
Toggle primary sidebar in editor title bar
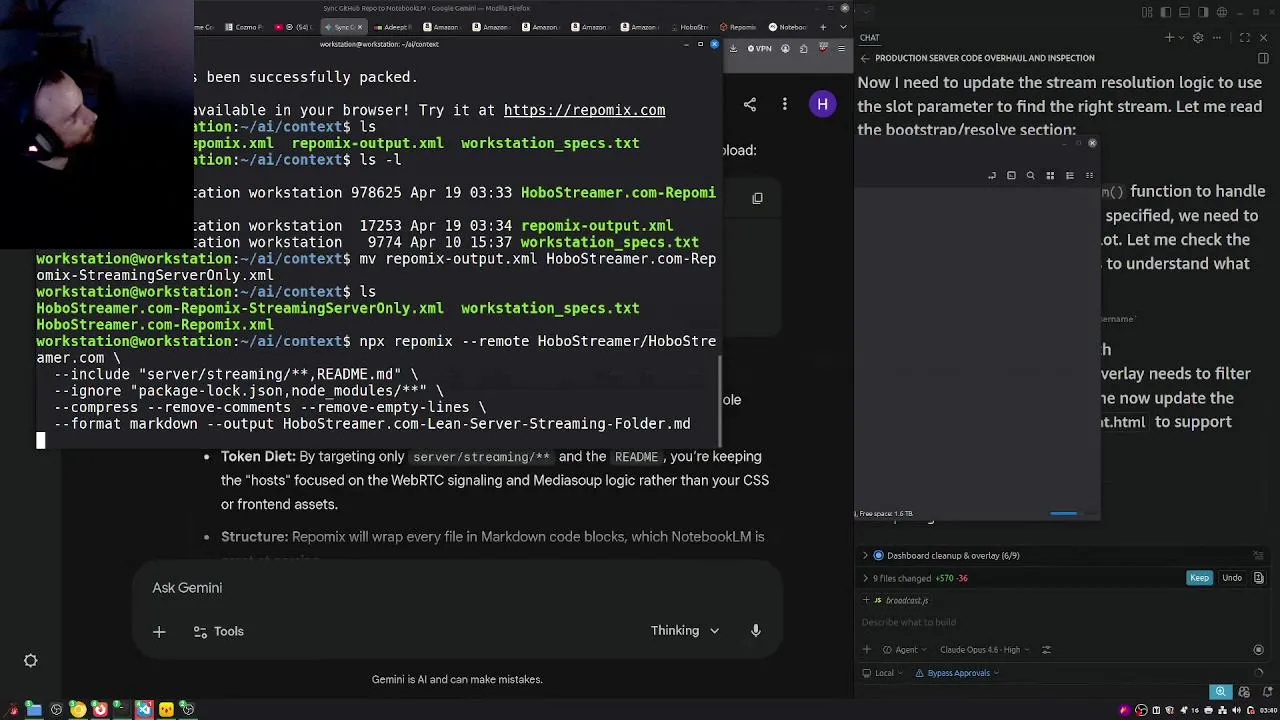[x=1166, y=12]
